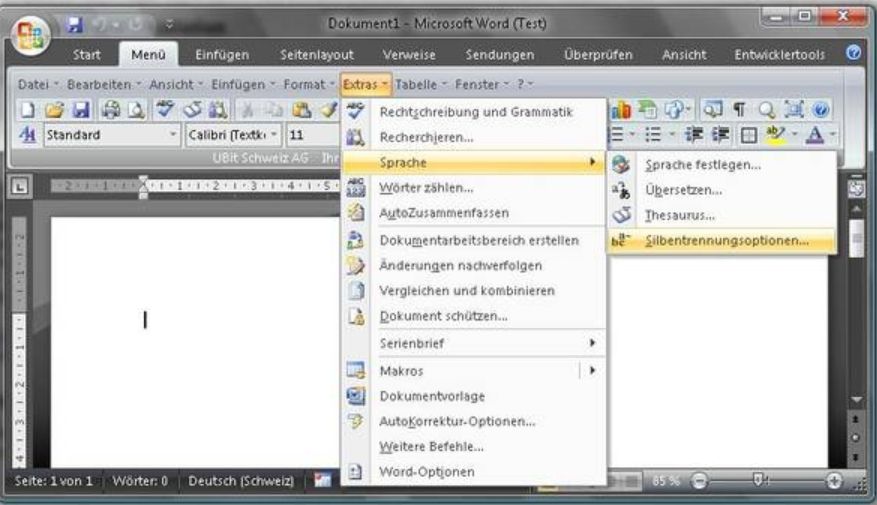Select Rechtschreibung und Grammatik menu entry

474,112
